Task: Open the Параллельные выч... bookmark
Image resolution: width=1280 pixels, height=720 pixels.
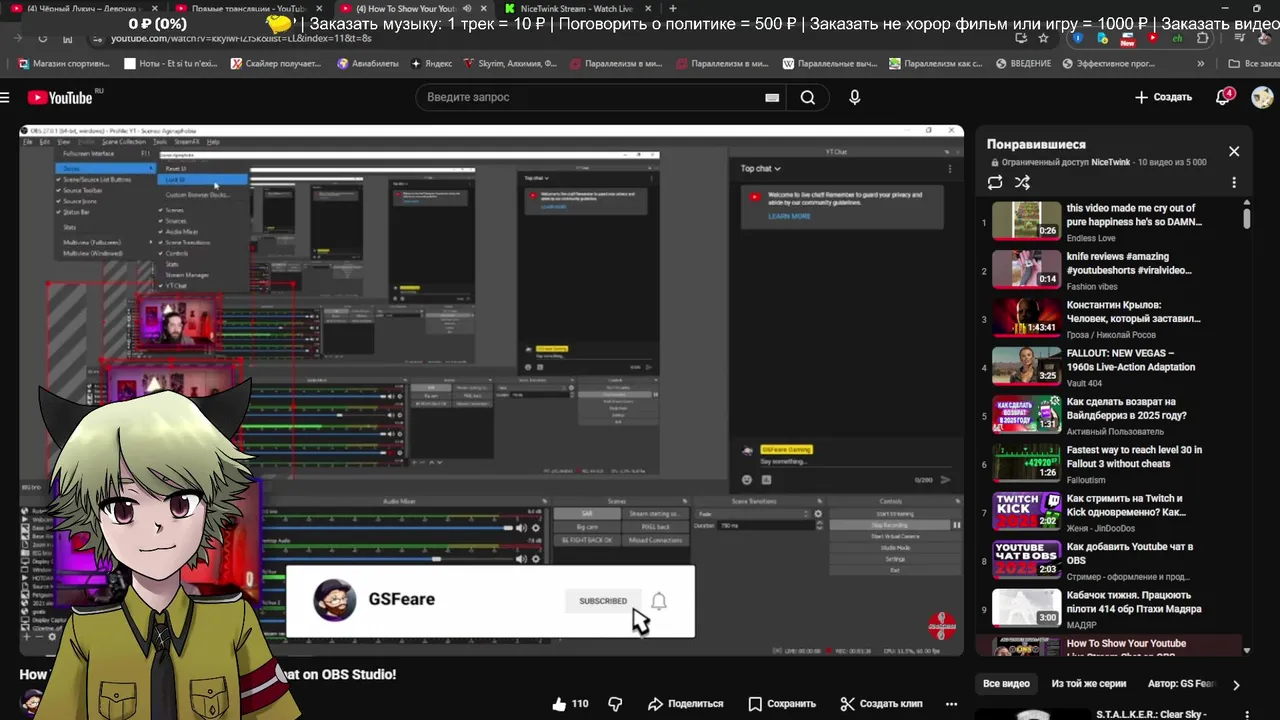Action: tap(830, 63)
